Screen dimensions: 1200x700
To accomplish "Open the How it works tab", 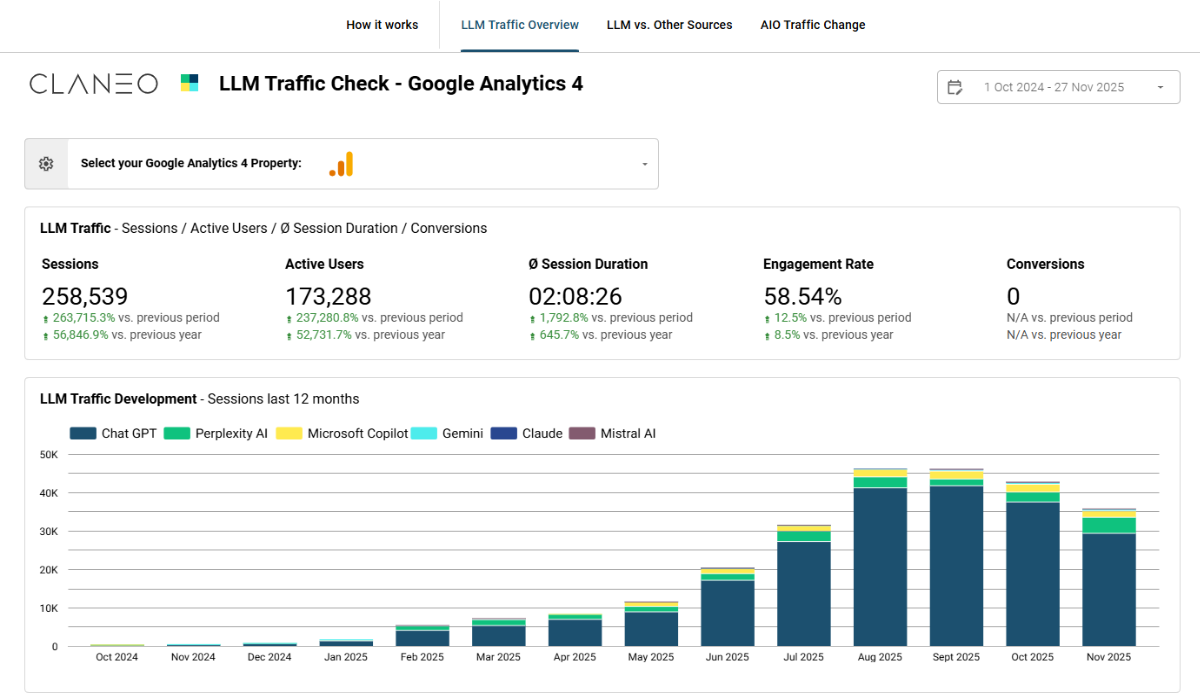I will click(382, 25).
